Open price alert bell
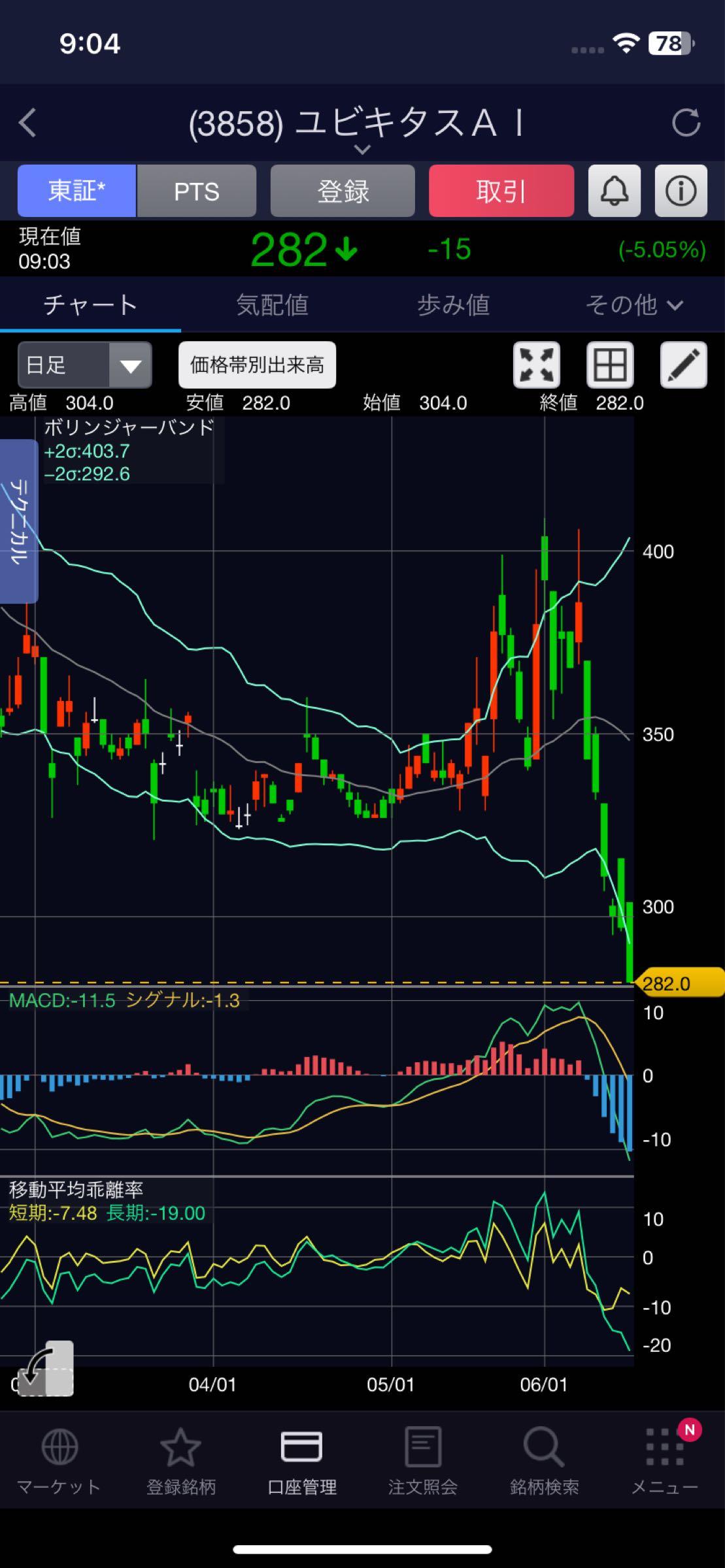The image size is (725, 1568). point(615,191)
